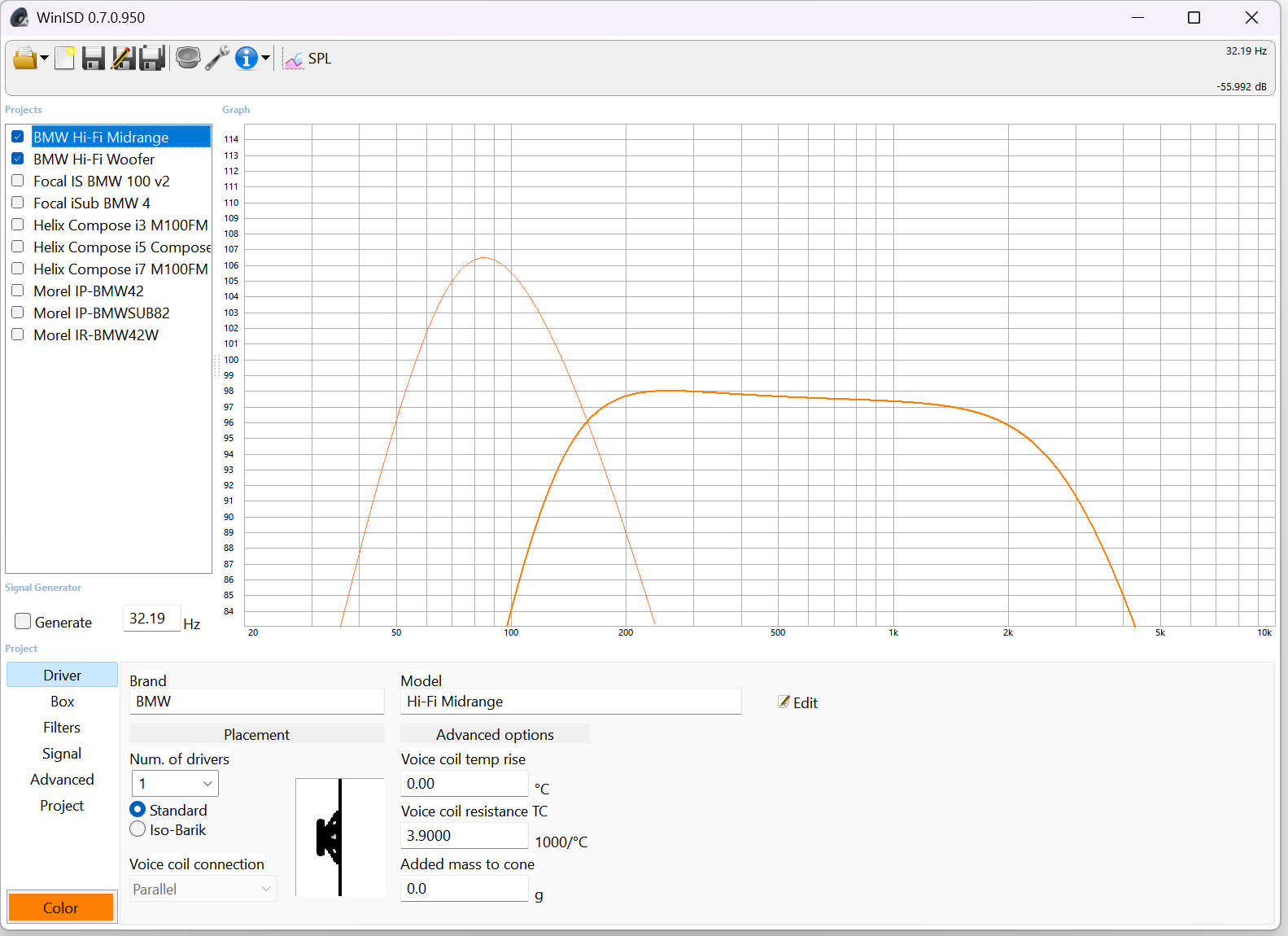Image resolution: width=1288 pixels, height=936 pixels.
Task: Switch to the Advanced tab
Action: point(62,779)
